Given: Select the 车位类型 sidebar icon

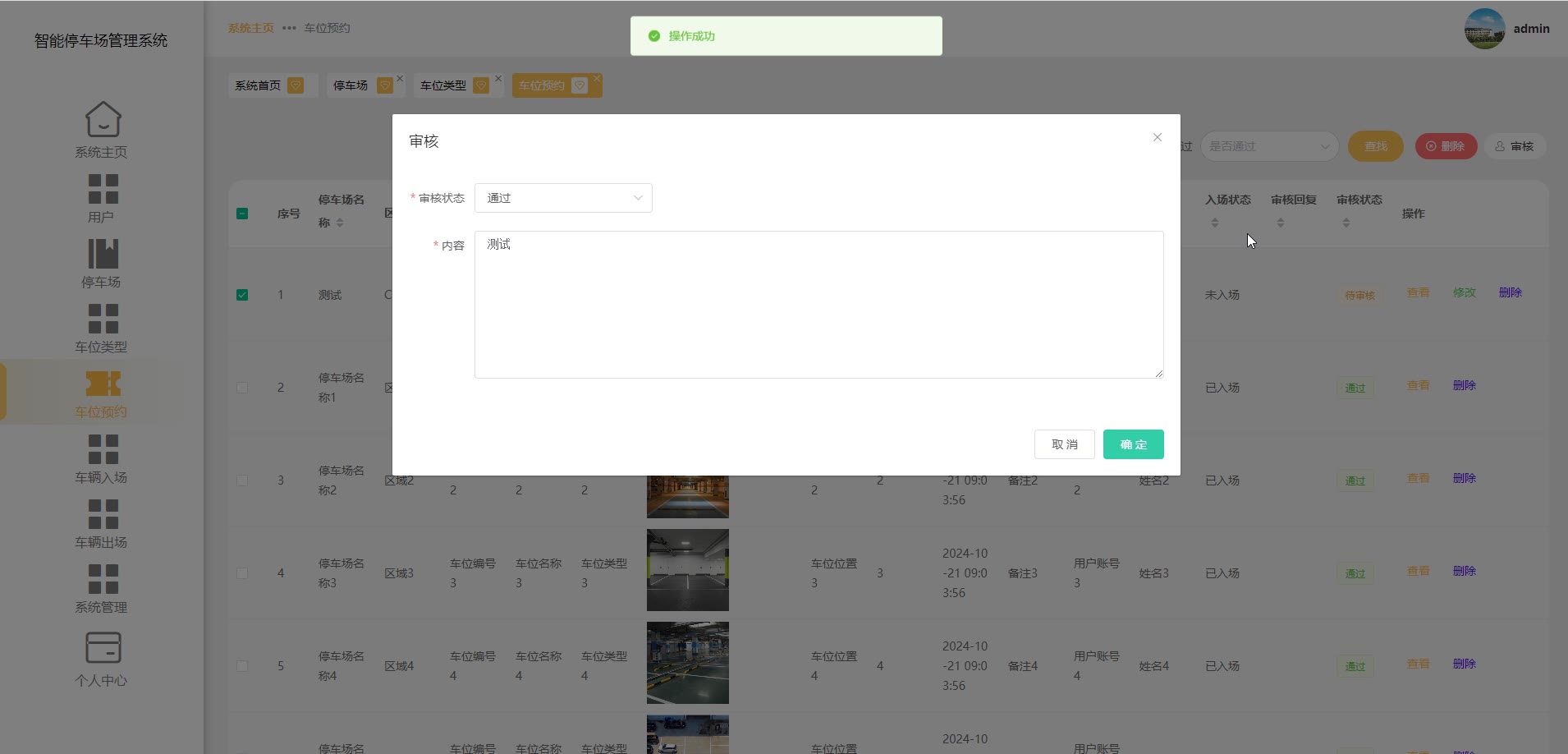Looking at the screenshot, I should point(103,318).
